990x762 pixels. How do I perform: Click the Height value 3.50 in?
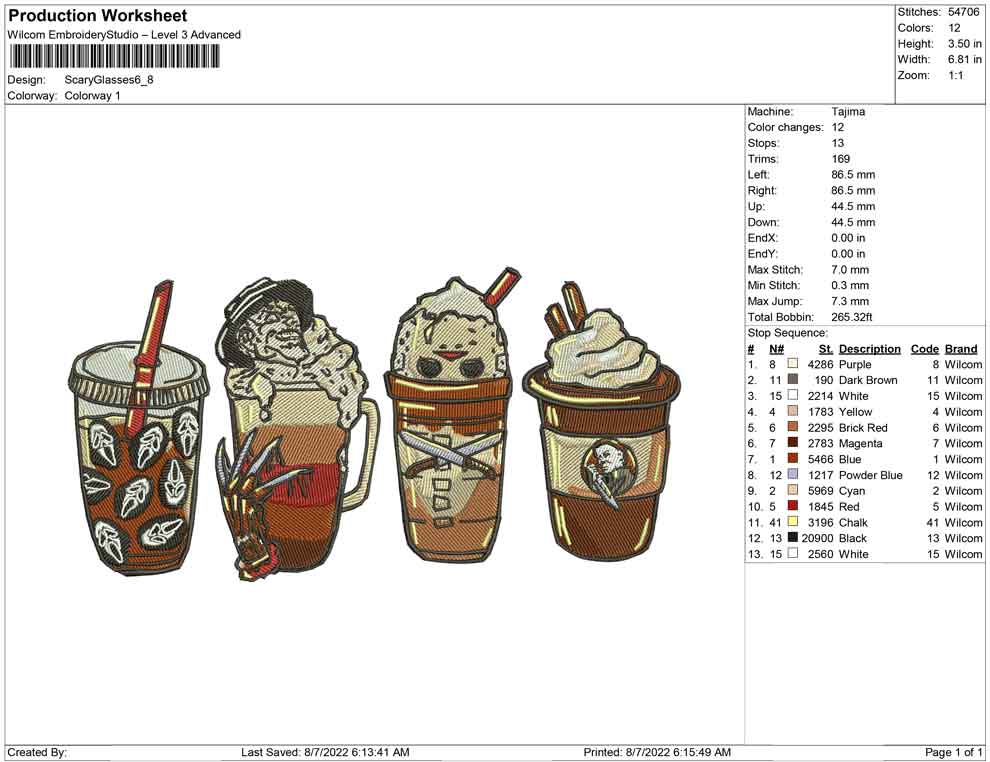pyautogui.click(x=965, y=44)
